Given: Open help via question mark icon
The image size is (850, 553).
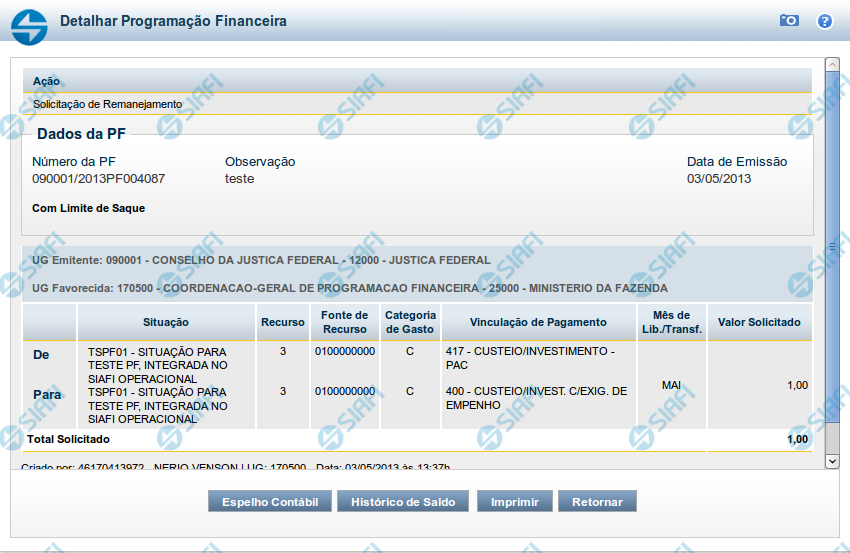Looking at the screenshot, I should coord(825,21).
